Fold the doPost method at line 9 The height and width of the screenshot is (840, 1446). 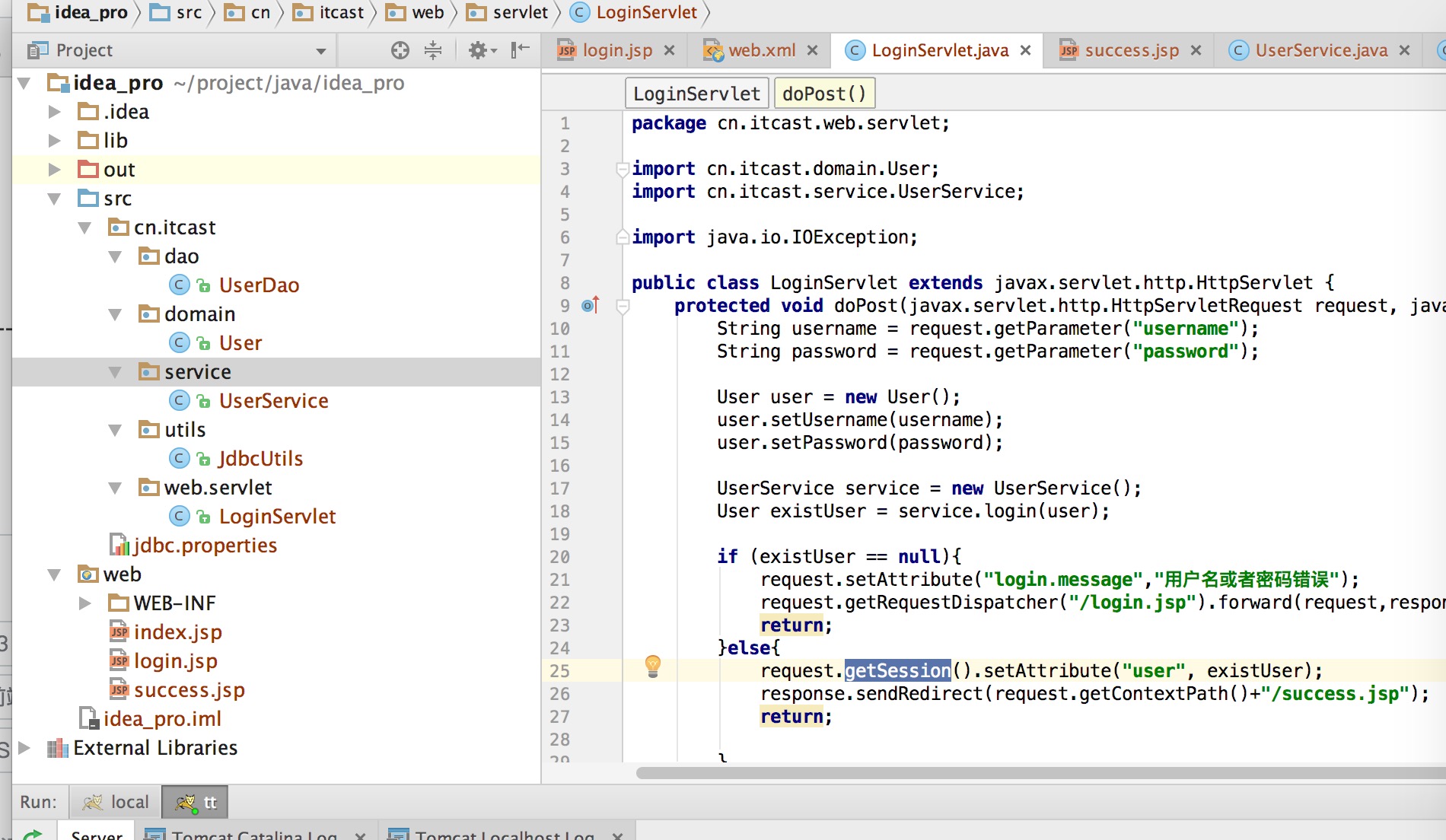[623, 306]
